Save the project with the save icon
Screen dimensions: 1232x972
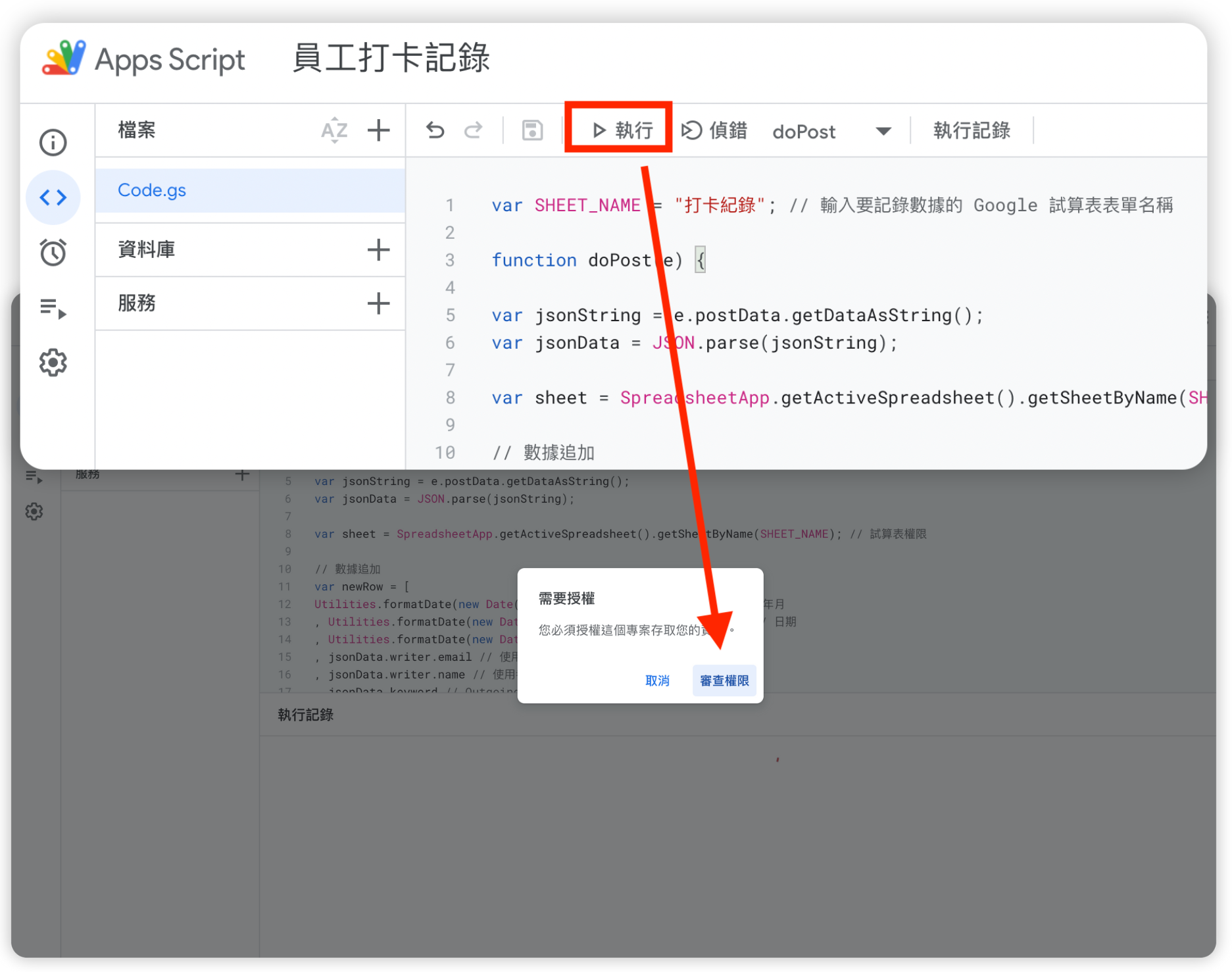531,130
